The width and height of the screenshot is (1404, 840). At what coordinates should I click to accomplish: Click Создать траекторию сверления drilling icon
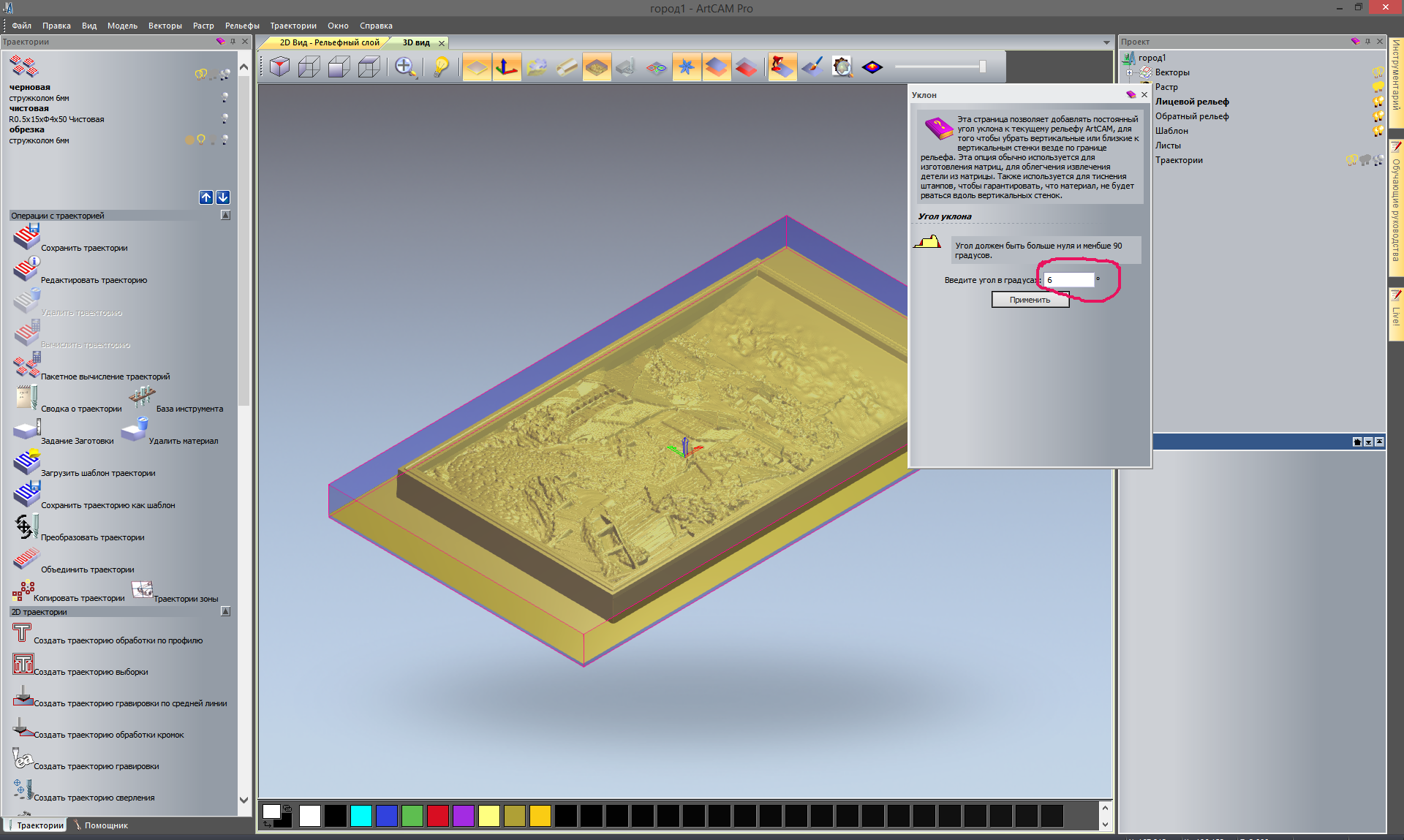click(23, 790)
